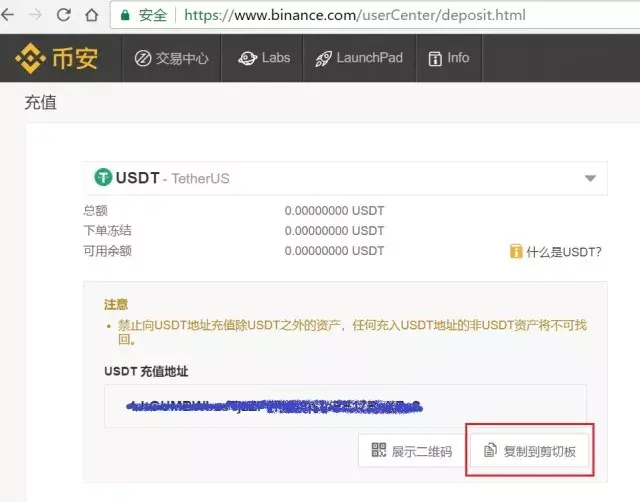
Task: Open the USDT coin selector dropdown
Action: click(345, 178)
